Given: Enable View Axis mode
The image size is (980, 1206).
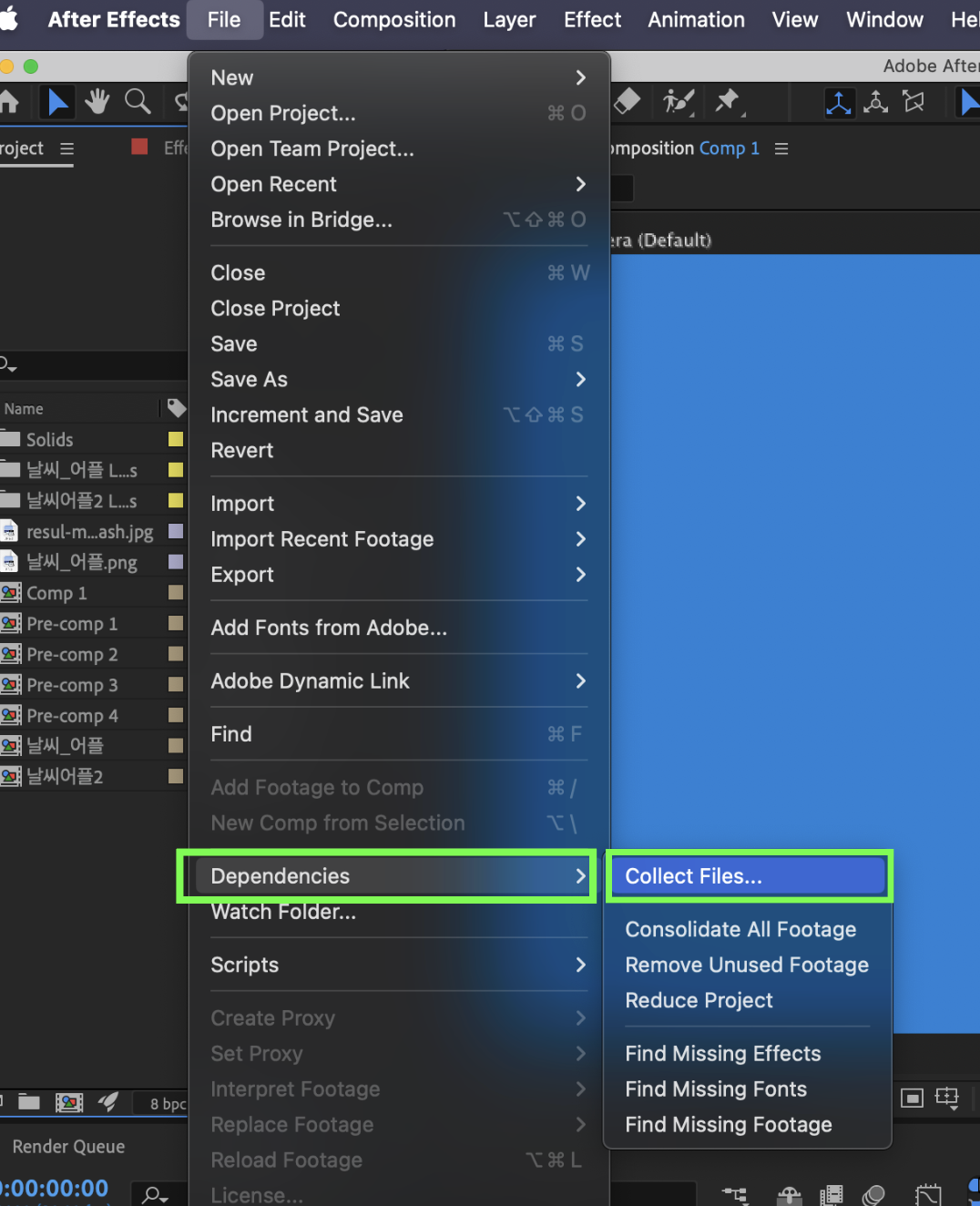Looking at the screenshot, I should click(914, 101).
